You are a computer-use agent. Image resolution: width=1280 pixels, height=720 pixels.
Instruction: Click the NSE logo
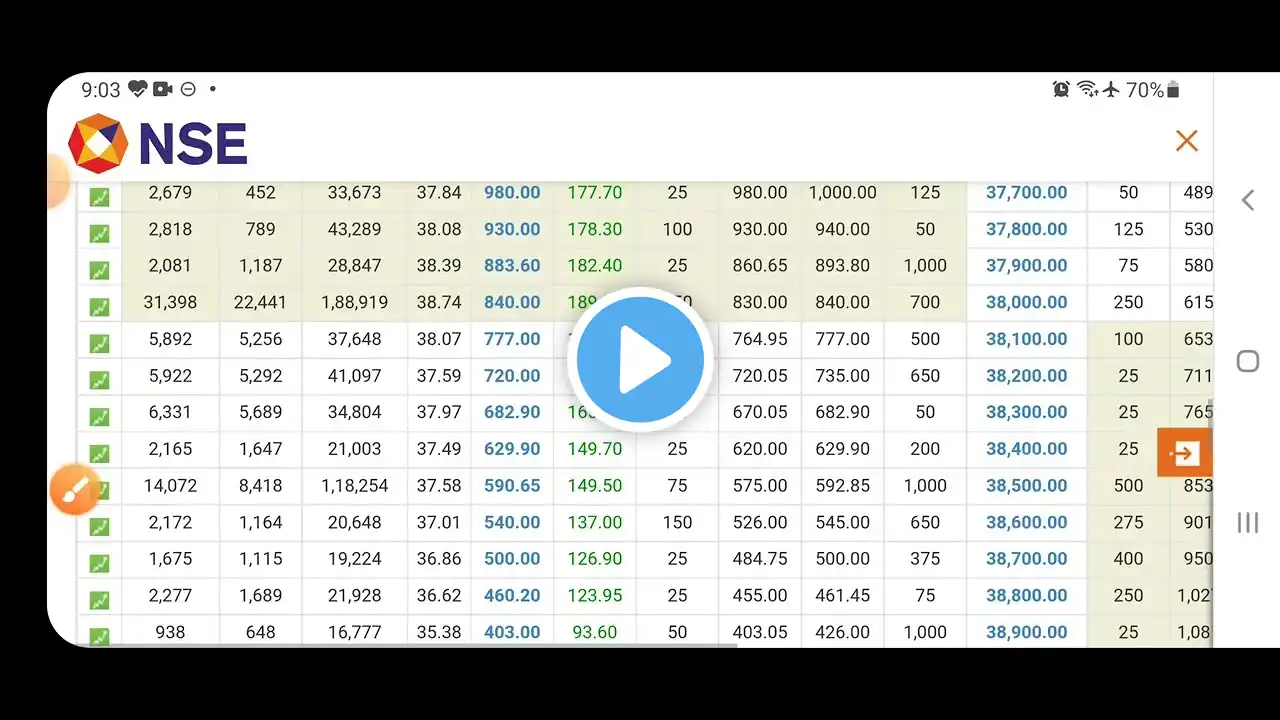click(x=158, y=143)
